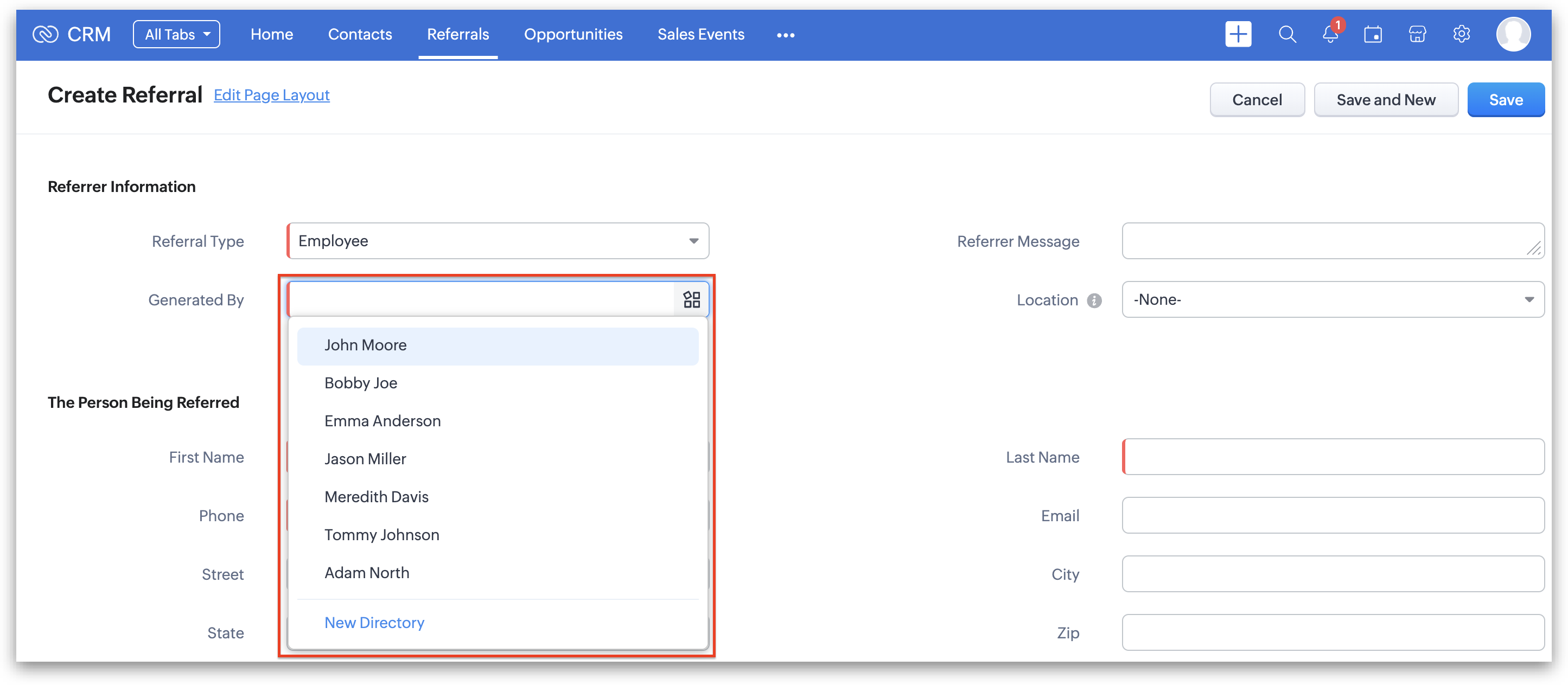1568x685 pixels.
Task: Go to the Contacts tab
Action: (x=360, y=34)
